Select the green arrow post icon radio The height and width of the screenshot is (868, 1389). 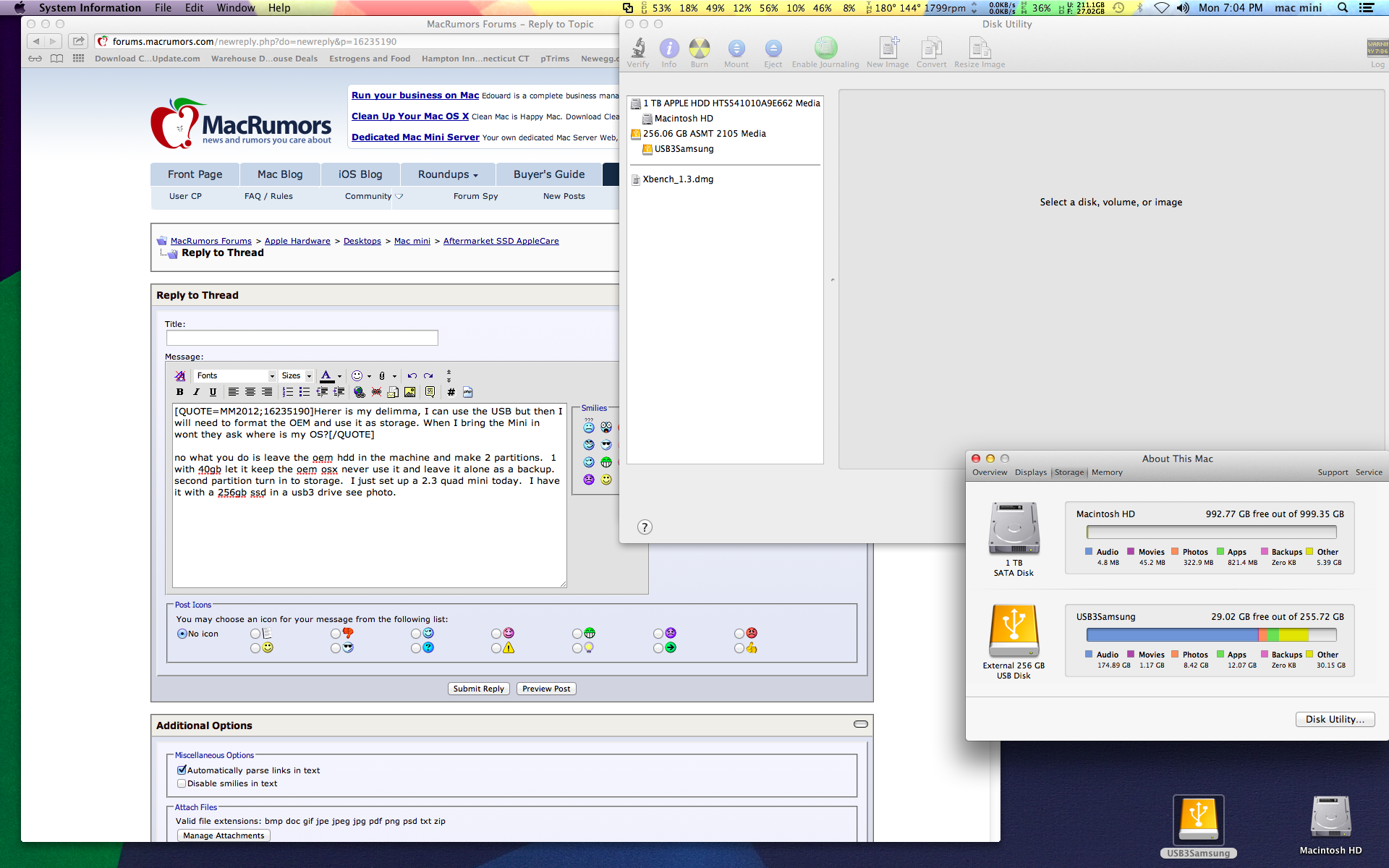pyautogui.click(x=658, y=648)
